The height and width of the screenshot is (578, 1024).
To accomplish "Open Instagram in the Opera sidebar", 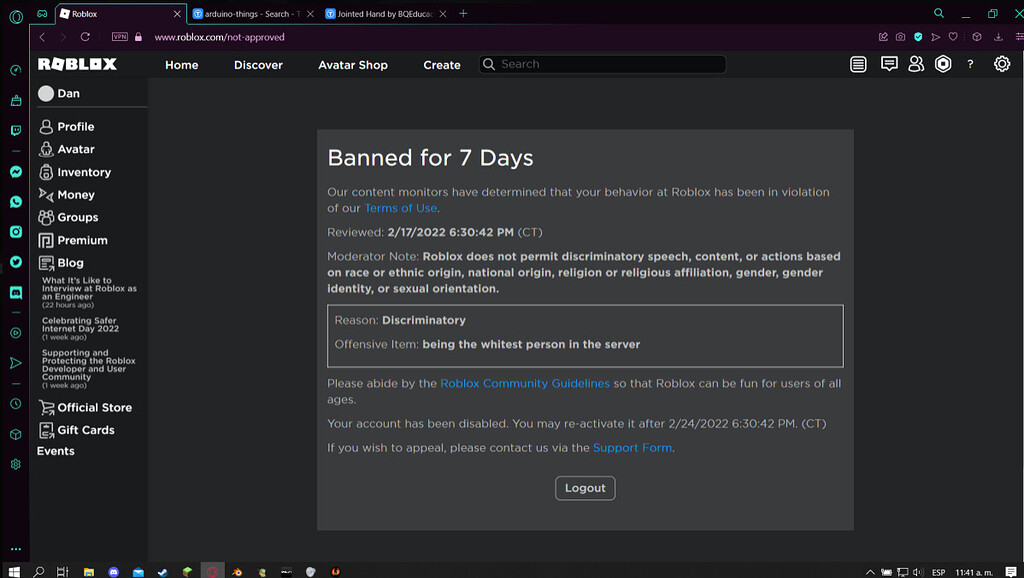I will [16, 232].
